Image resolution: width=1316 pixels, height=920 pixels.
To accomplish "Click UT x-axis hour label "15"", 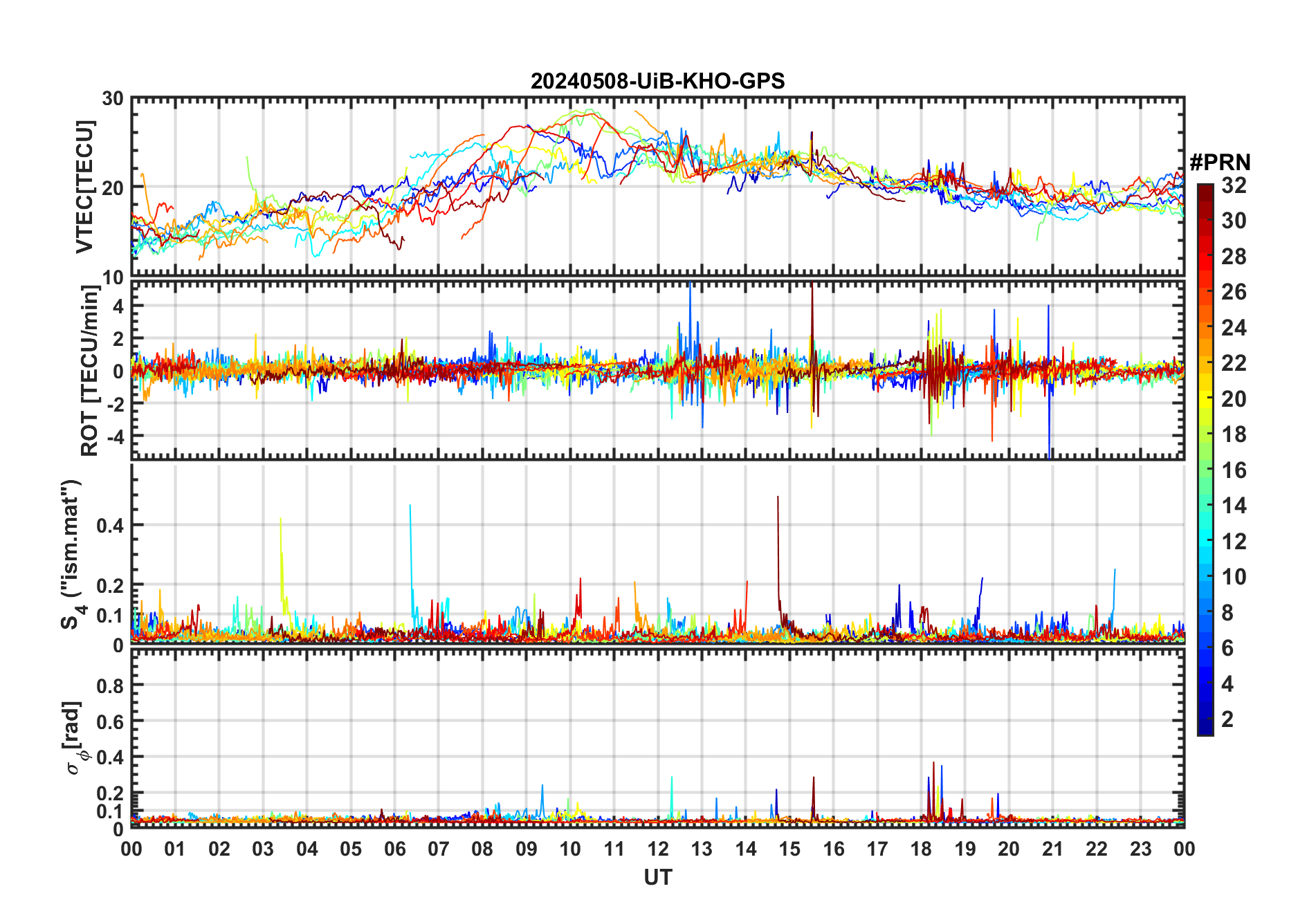I will (789, 849).
